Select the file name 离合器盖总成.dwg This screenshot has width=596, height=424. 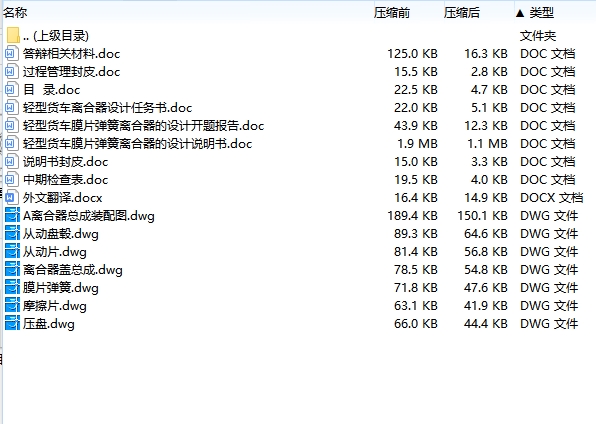click(73, 270)
